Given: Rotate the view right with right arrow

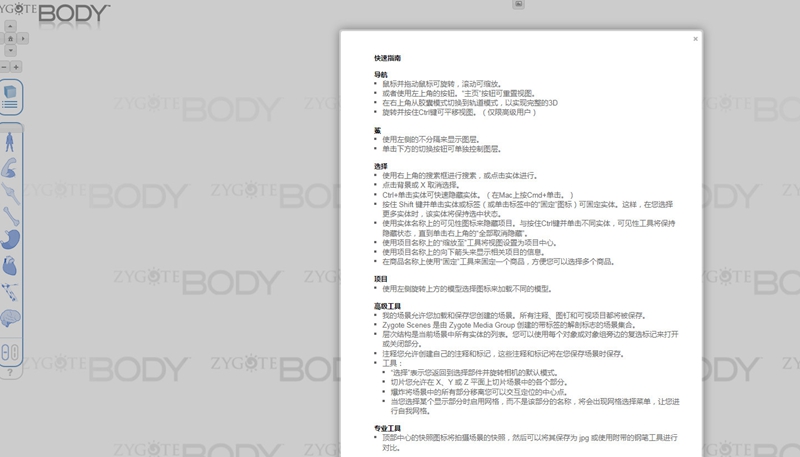Looking at the screenshot, I should [x=23, y=39].
